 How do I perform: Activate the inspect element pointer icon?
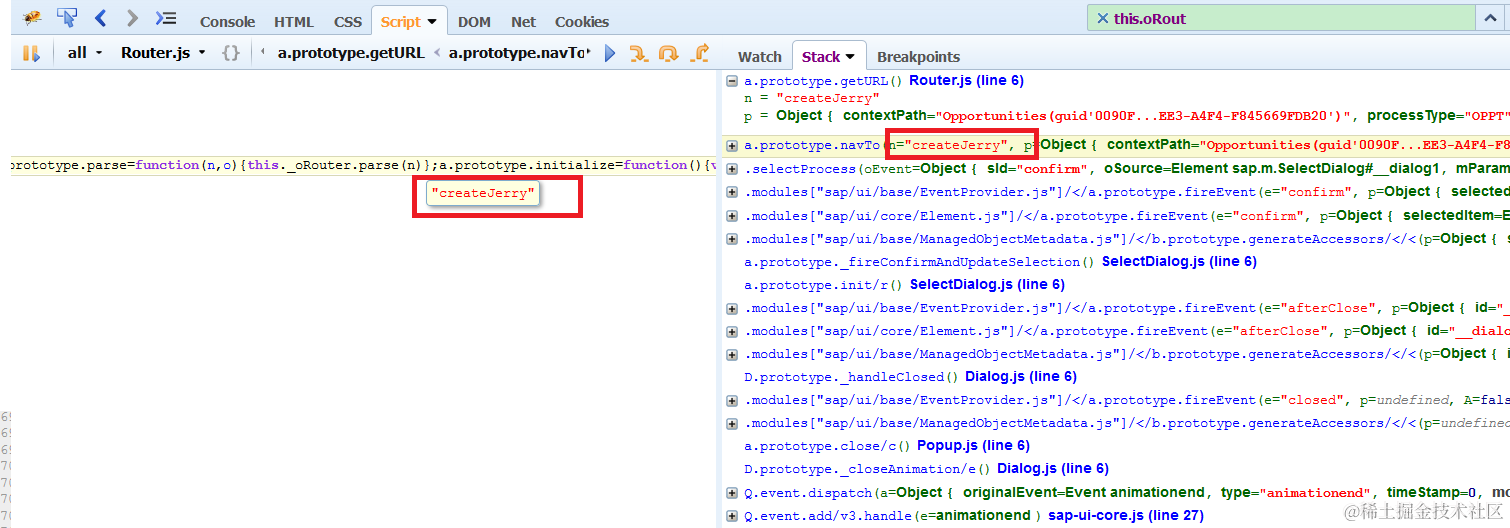coord(67,18)
